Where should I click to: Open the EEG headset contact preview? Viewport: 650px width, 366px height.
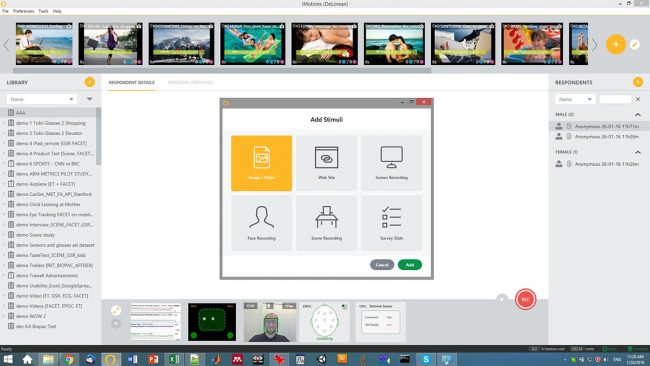325,322
